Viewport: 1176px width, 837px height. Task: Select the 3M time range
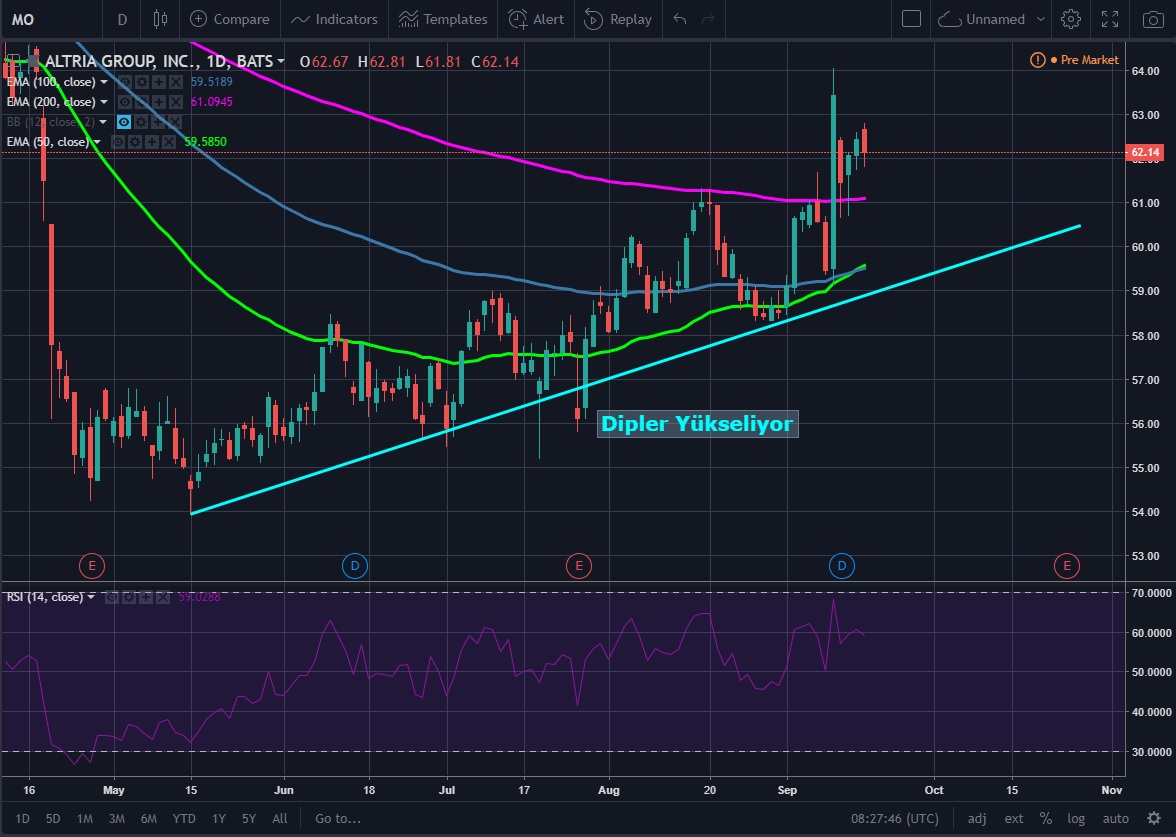(x=116, y=818)
